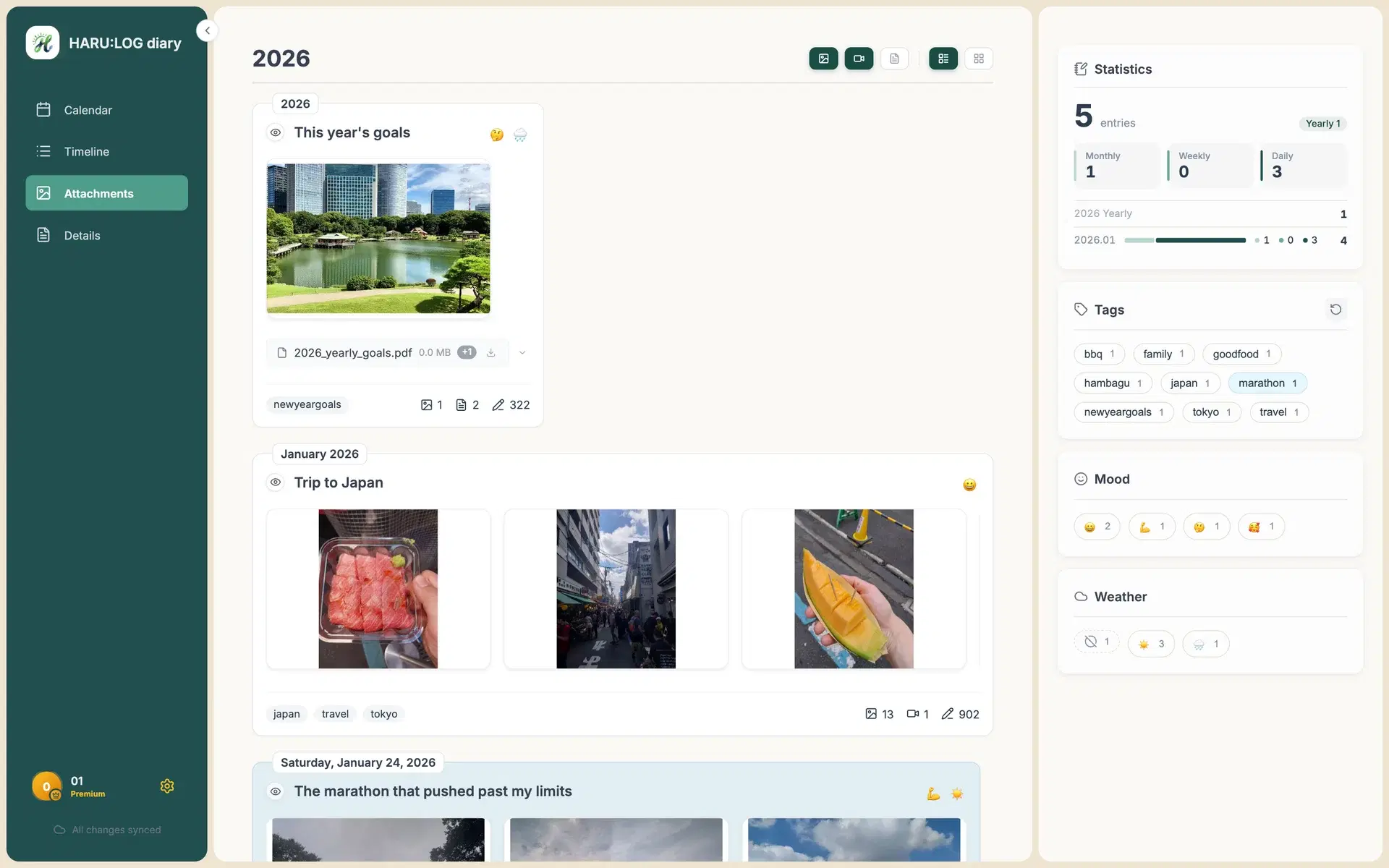Click the japan tag on Trip entry
Screen dimensions: 1389x868
coord(286,714)
